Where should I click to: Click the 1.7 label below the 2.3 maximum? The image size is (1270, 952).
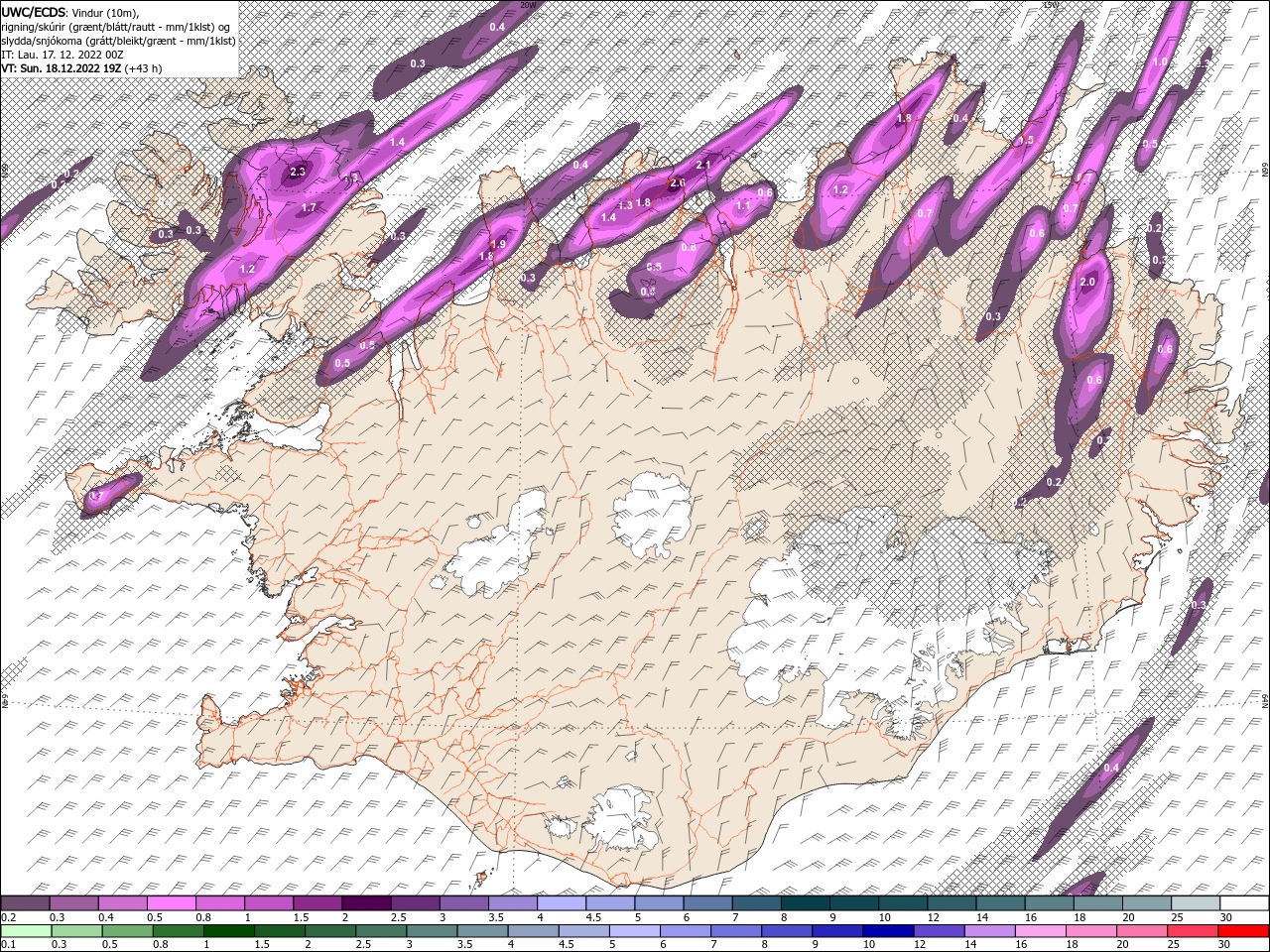(x=309, y=208)
